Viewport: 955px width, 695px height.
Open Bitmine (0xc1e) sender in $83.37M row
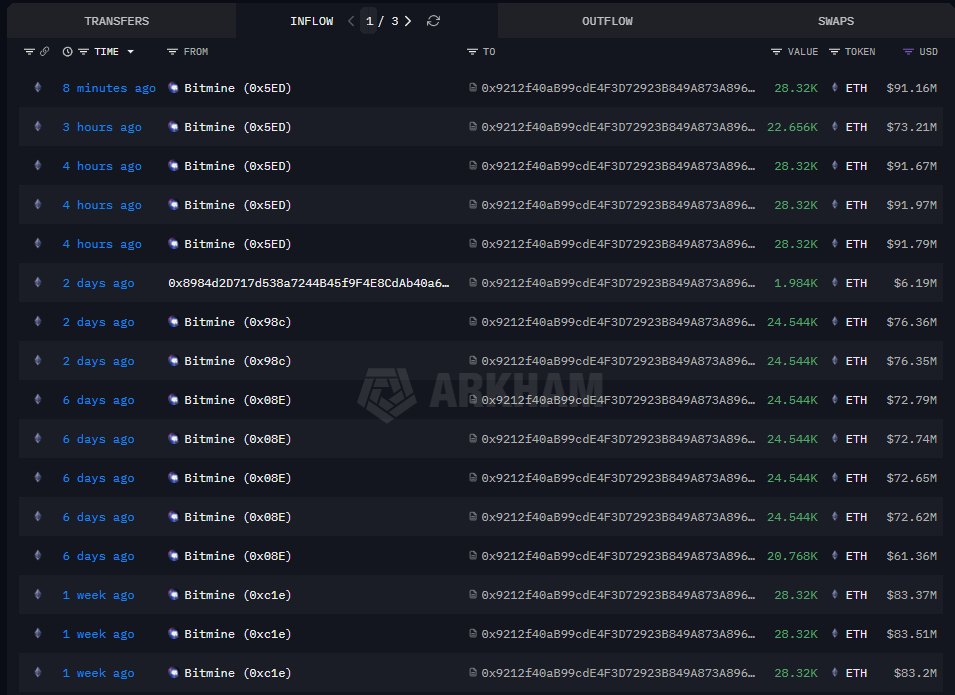(x=238, y=594)
